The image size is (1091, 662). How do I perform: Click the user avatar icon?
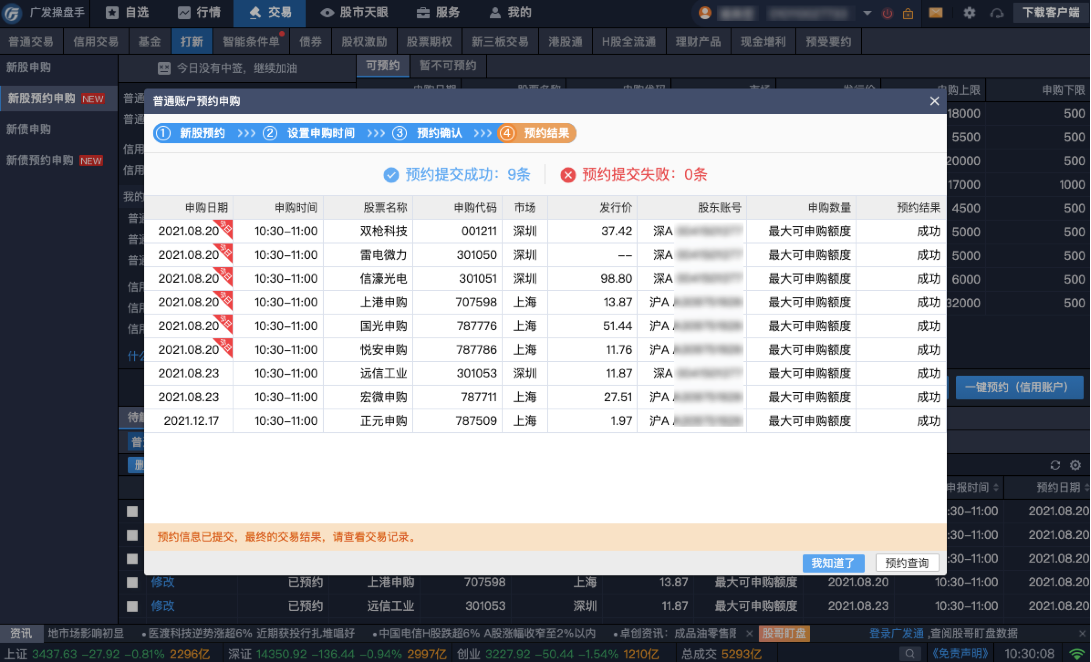coord(705,13)
